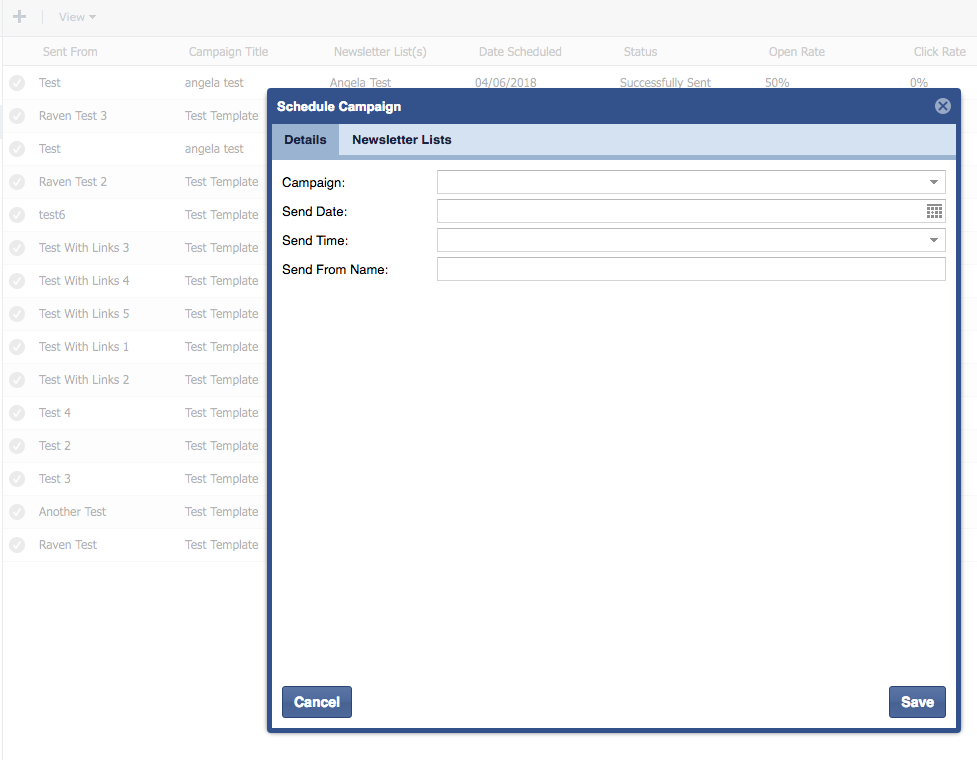The height and width of the screenshot is (760, 977).
Task: Tick the check circle for Test With Links 3
Action: pyautogui.click(x=17, y=248)
